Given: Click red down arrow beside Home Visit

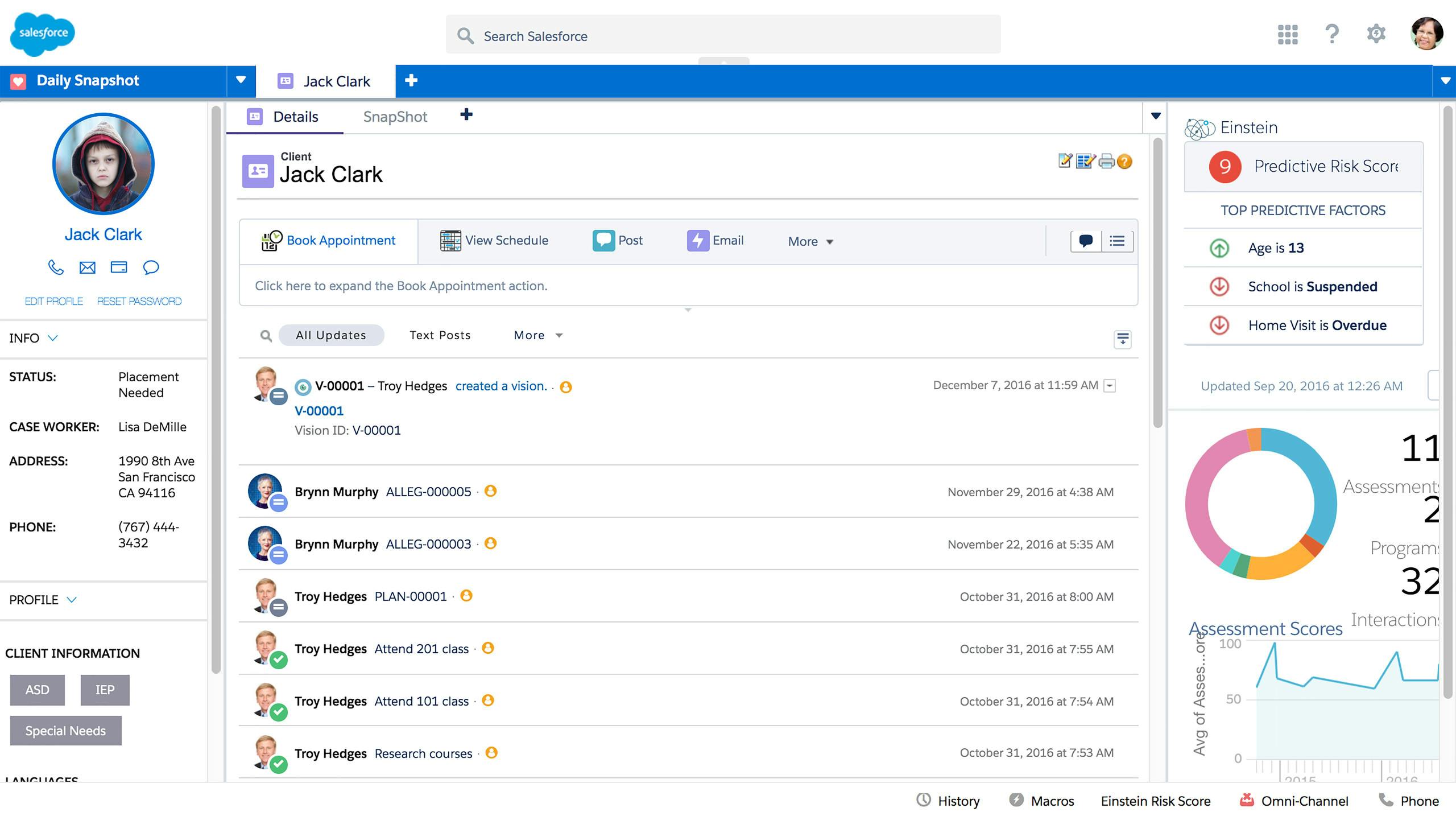Looking at the screenshot, I should pos(1219,325).
